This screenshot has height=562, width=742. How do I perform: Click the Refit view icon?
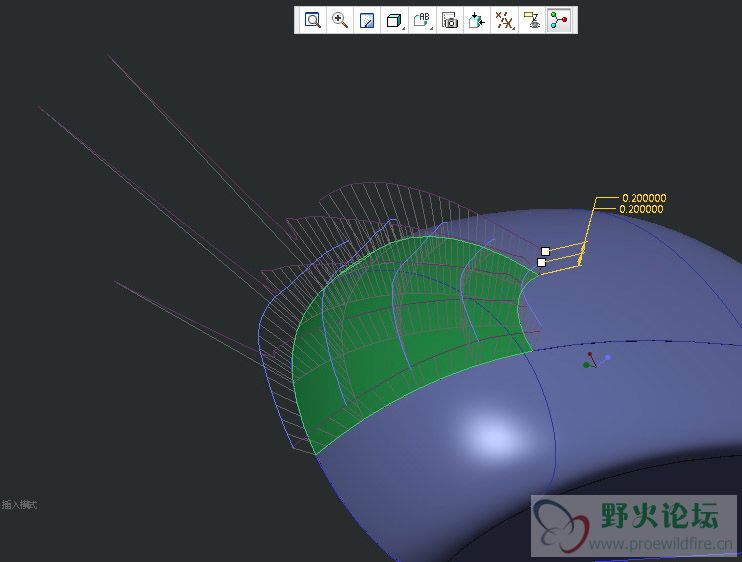[313, 20]
